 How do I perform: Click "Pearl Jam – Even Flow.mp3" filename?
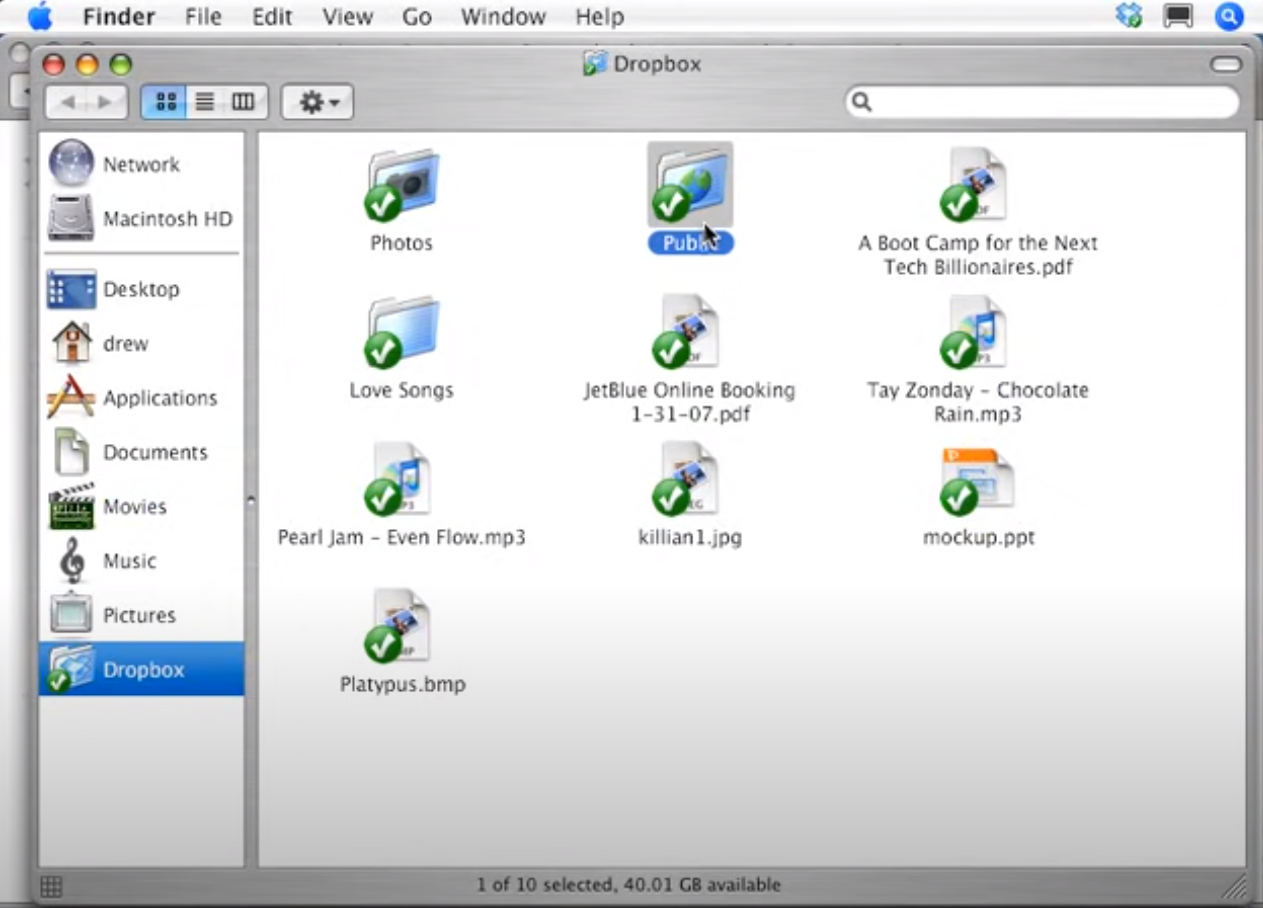click(401, 537)
